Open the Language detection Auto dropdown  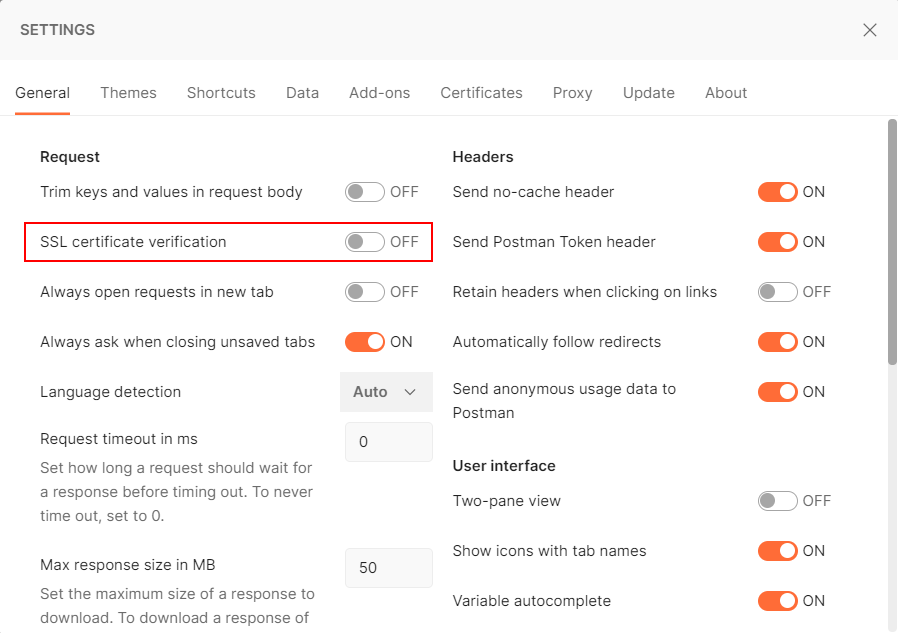pos(386,392)
